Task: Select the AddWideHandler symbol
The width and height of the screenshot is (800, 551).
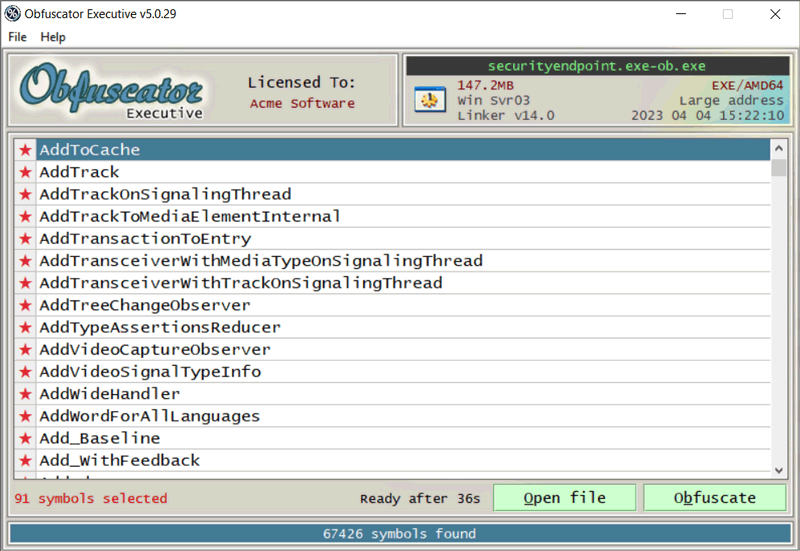Action: (403, 394)
